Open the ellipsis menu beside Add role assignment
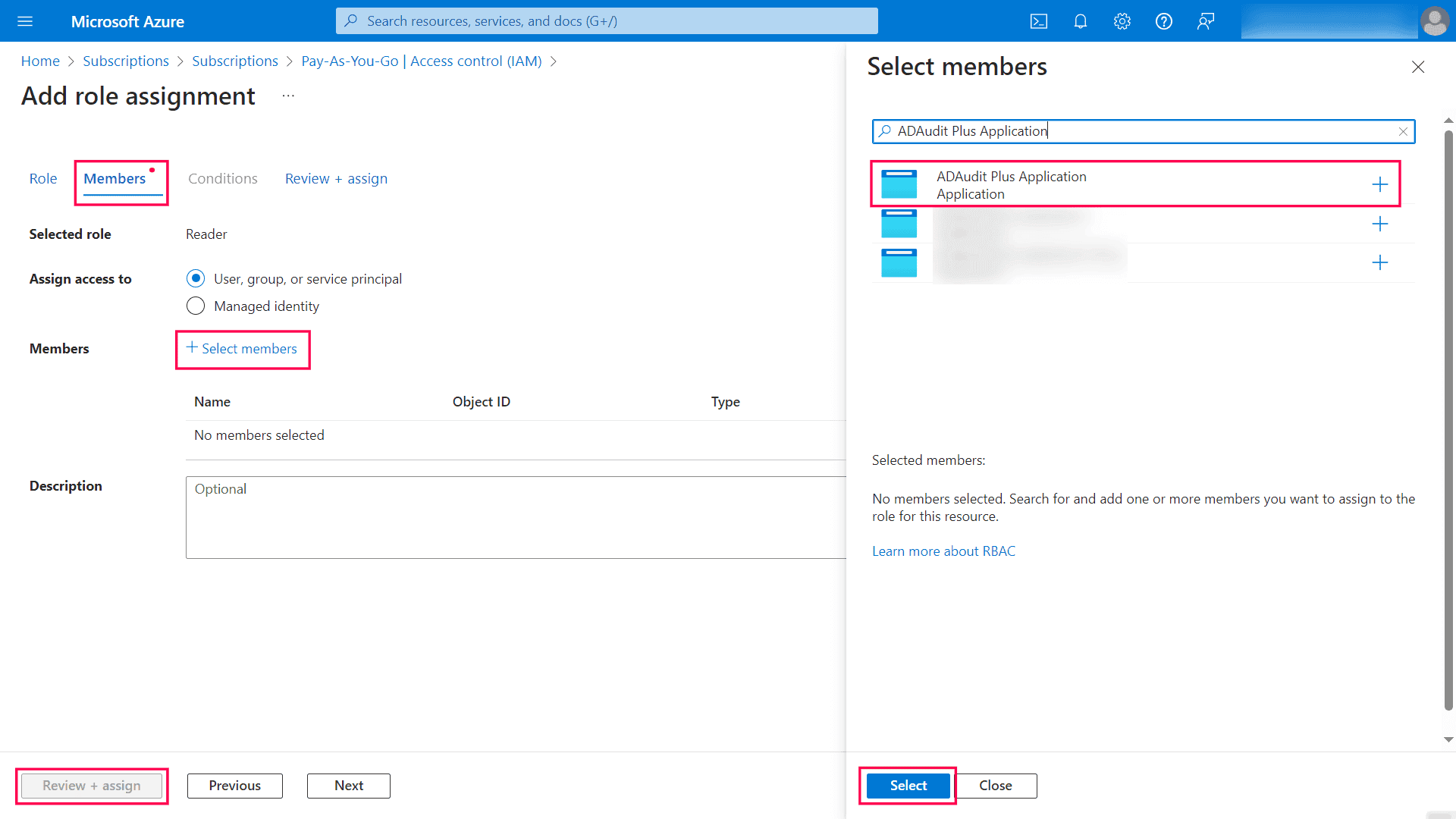This screenshot has height=819, width=1456. tap(287, 96)
